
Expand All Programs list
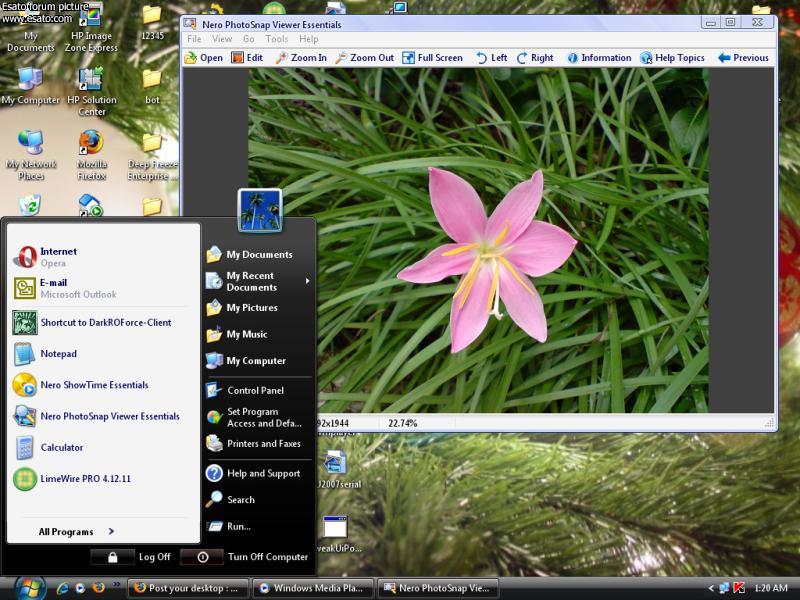click(77, 532)
